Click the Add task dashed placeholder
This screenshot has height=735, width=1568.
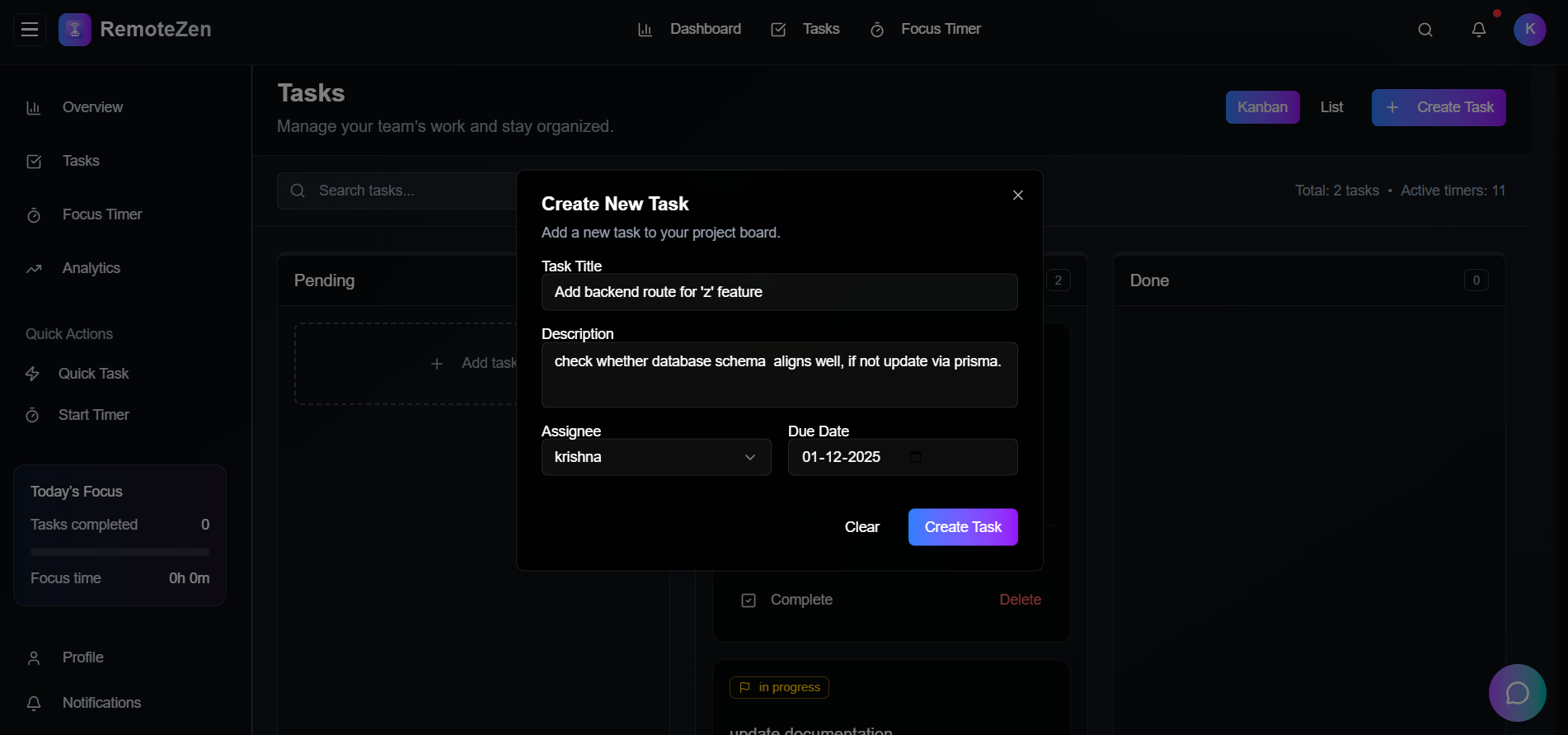pos(406,364)
